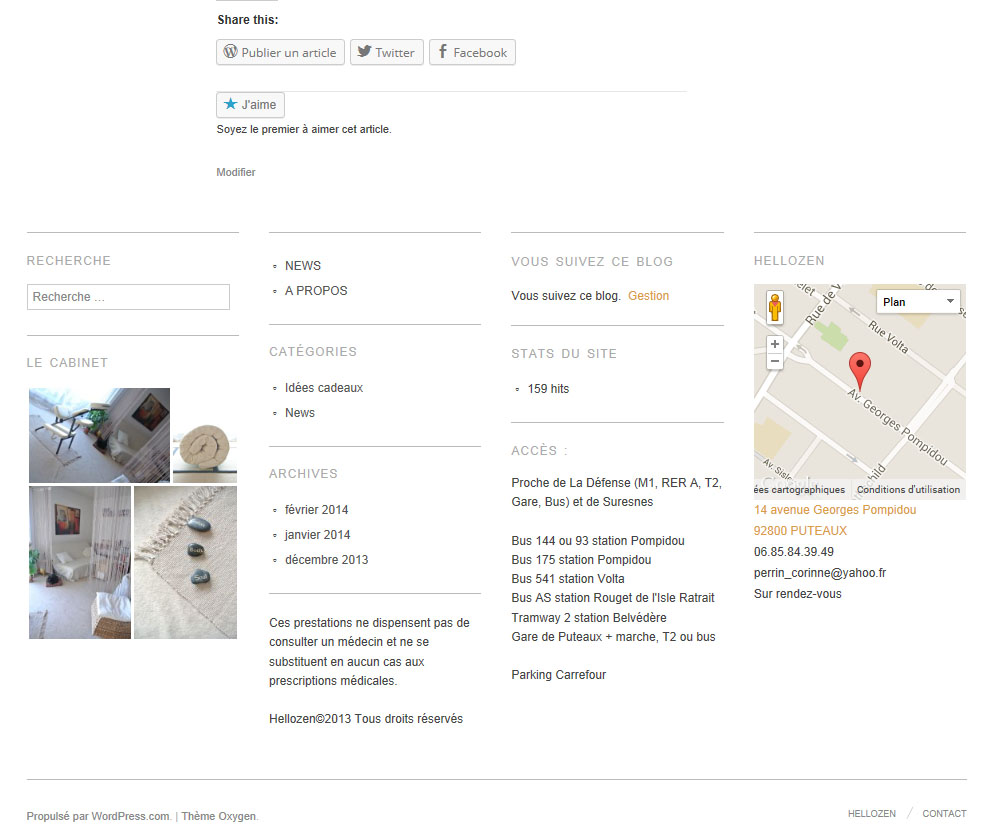Screen dimensions: 992x832
Task: Open the WordPress.com footer link
Action: [x=131, y=816]
